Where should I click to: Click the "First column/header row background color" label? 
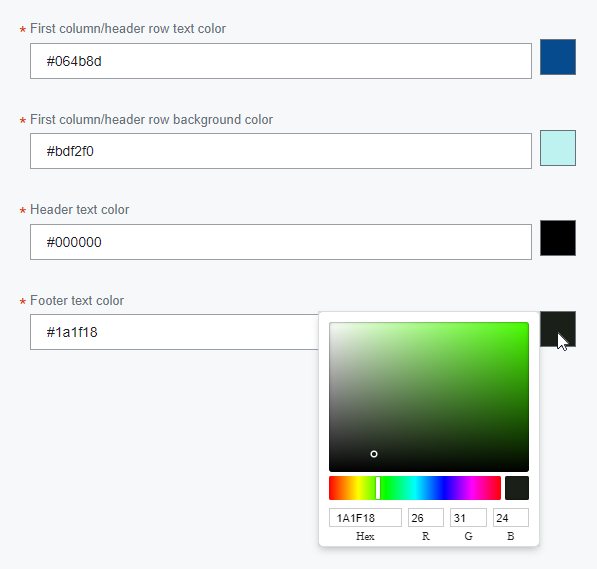point(152,120)
